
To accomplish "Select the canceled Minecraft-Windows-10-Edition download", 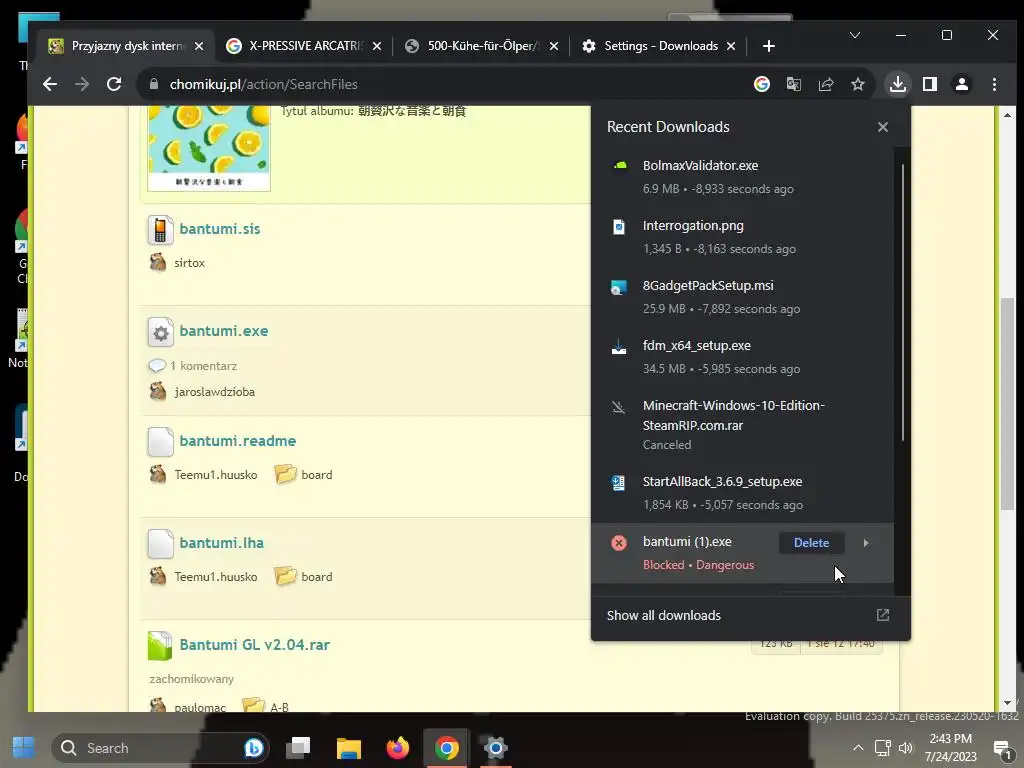I will tap(743, 424).
